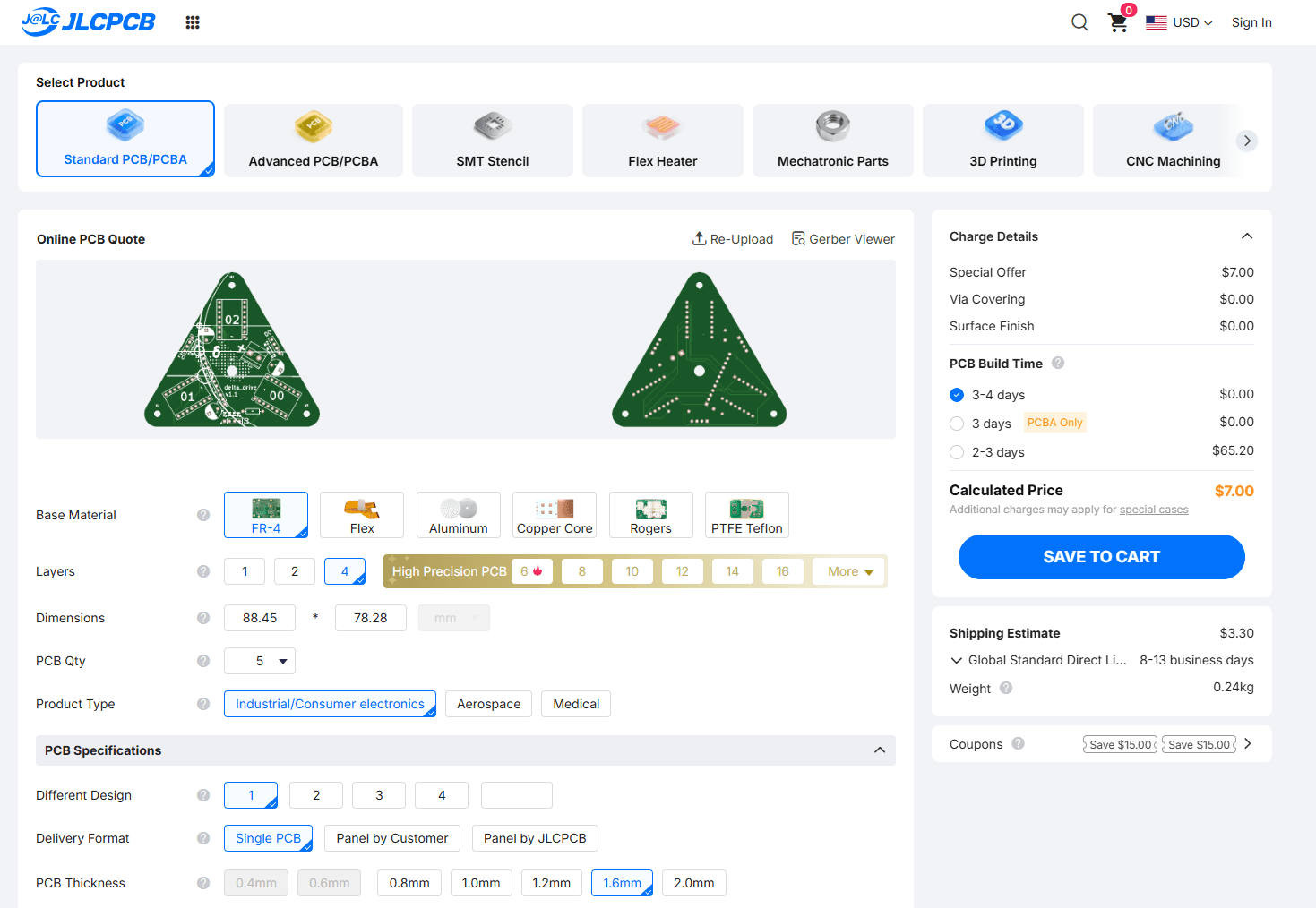Viewport: 1316px width, 908px height.
Task: Open the JLCPCB apps grid menu
Action: click(x=193, y=22)
